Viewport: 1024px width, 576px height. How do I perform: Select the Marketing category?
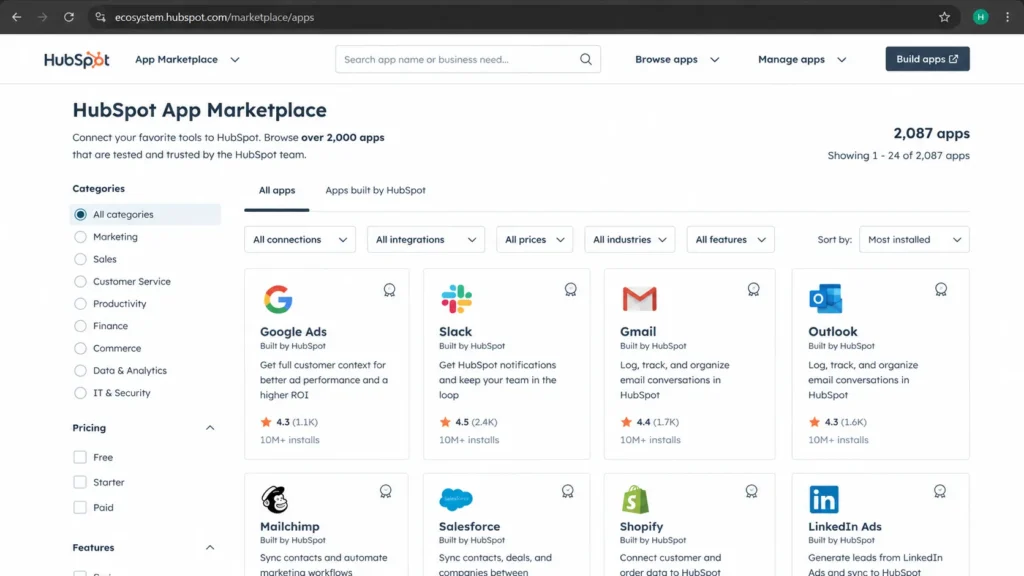point(80,236)
